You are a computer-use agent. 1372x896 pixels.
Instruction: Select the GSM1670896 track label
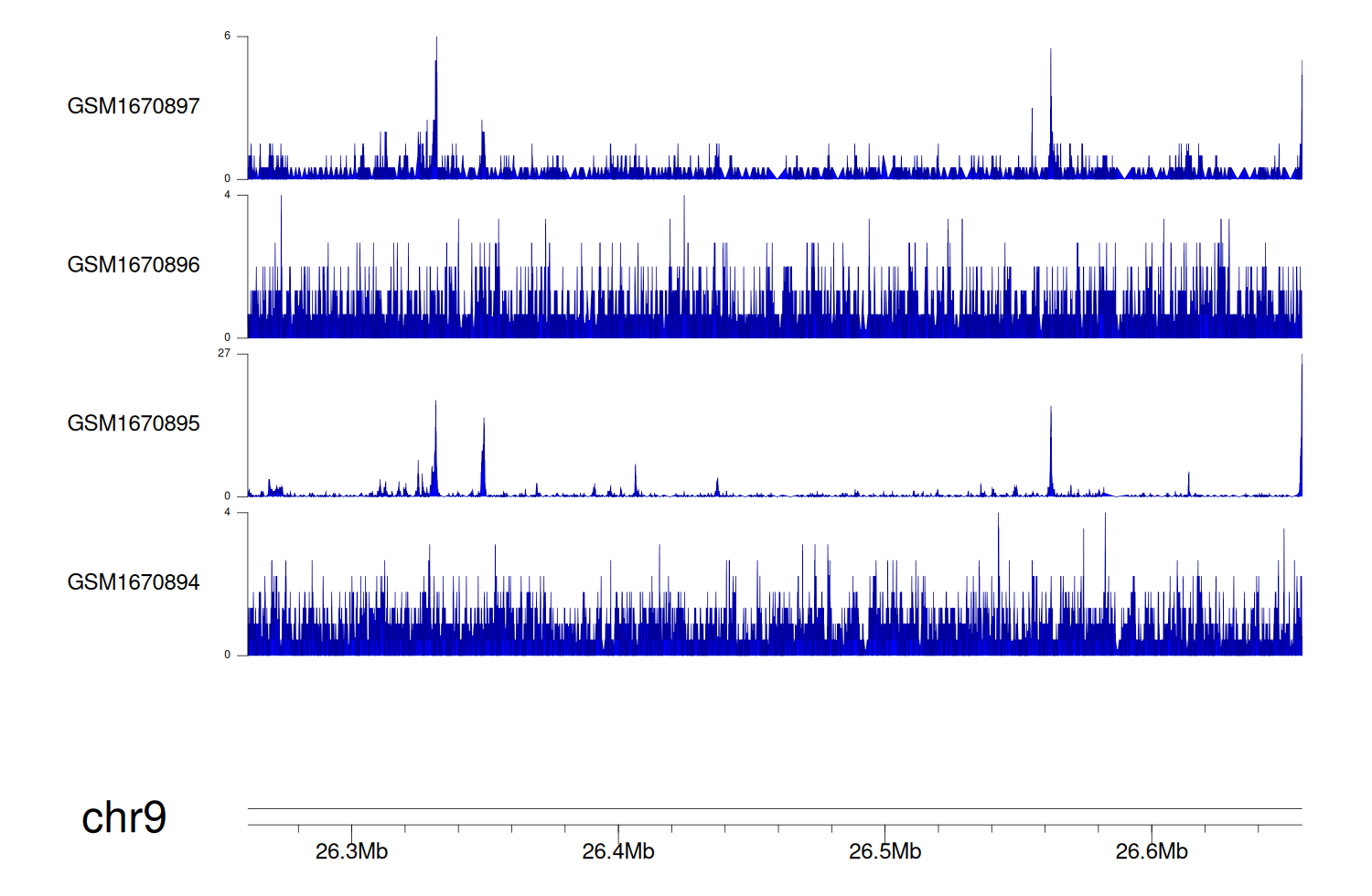tap(134, 265)
